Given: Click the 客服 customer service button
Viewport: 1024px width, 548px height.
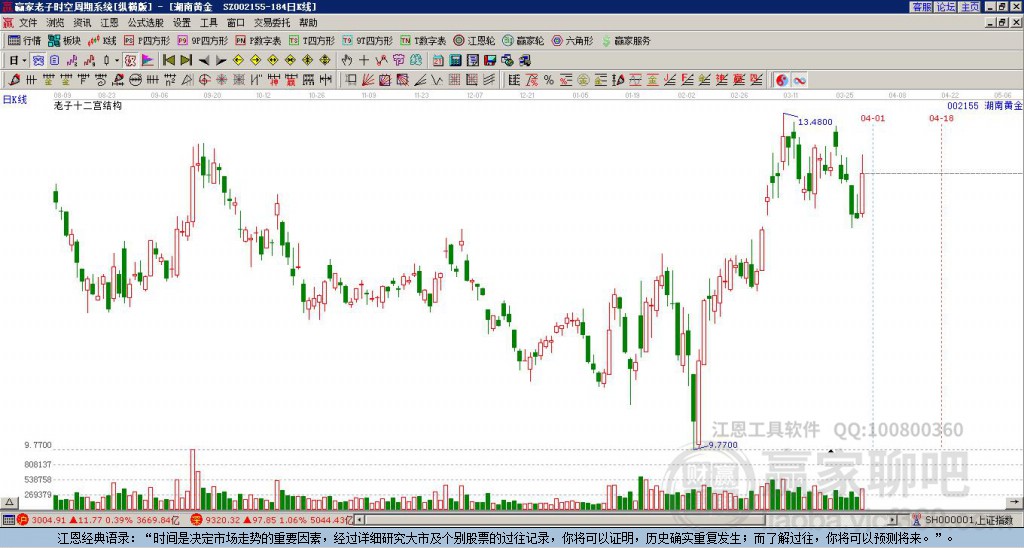Looking at the screenshot, I should (x=921, y=7).
